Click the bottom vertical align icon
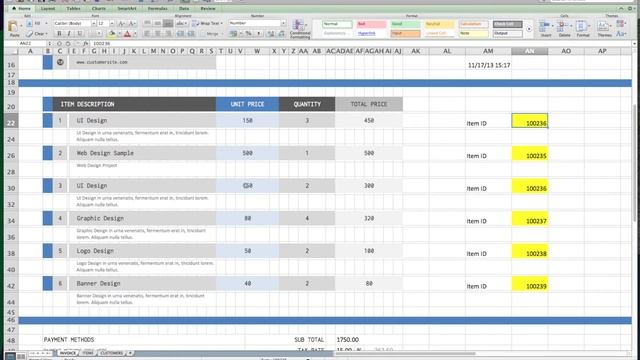Screen dimensions: 640x360 (x=168, y=24)
